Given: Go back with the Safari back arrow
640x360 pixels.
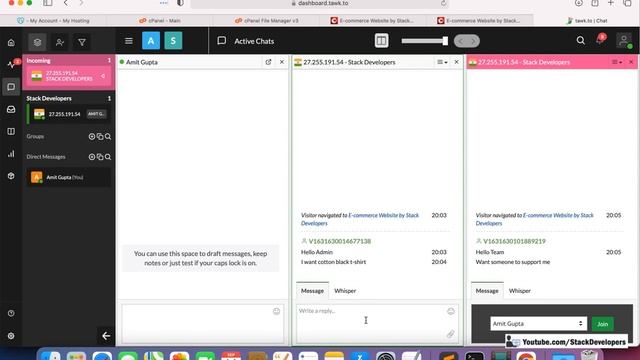Looking at the screenshot, I should coord(66,3).
